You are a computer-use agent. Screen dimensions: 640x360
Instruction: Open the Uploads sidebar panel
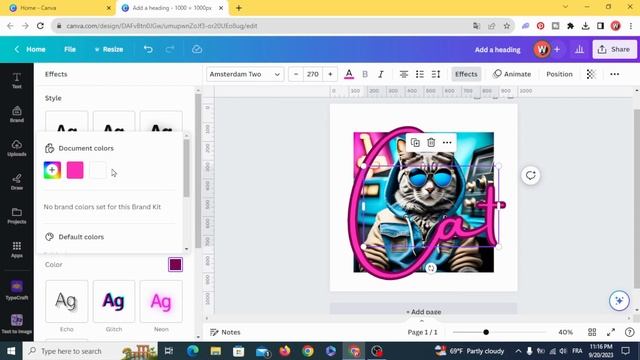tap(17, 148)
